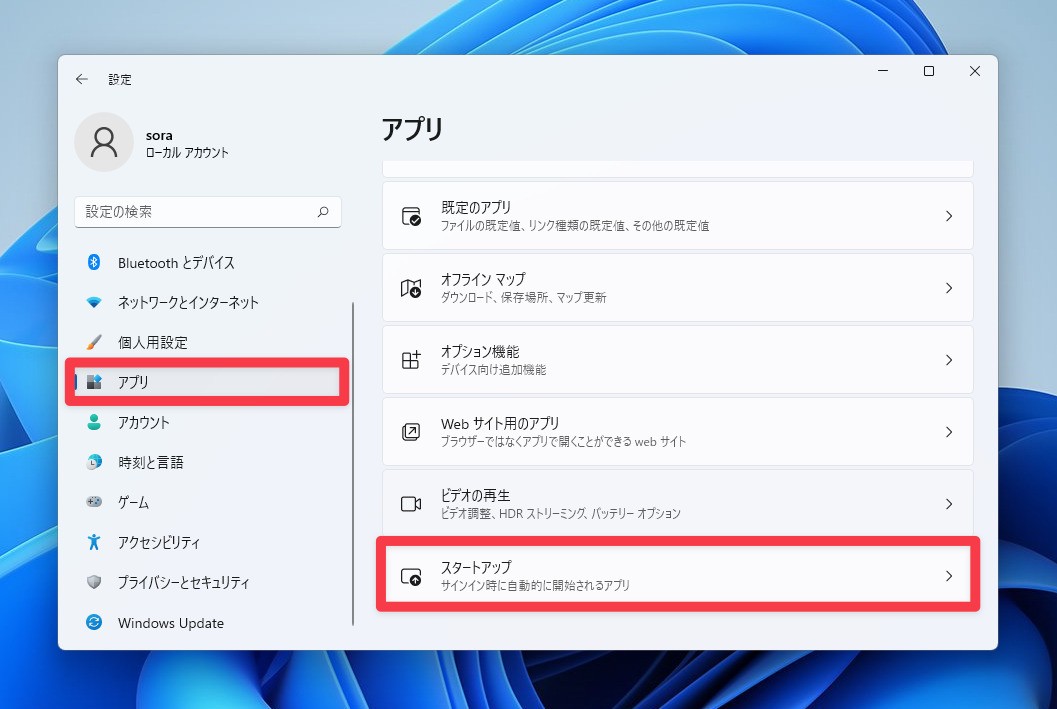Image resolution: width=1057 pixels, height=709 pixels.
Task: Click the 設定 window title
Action: (120, 80)
